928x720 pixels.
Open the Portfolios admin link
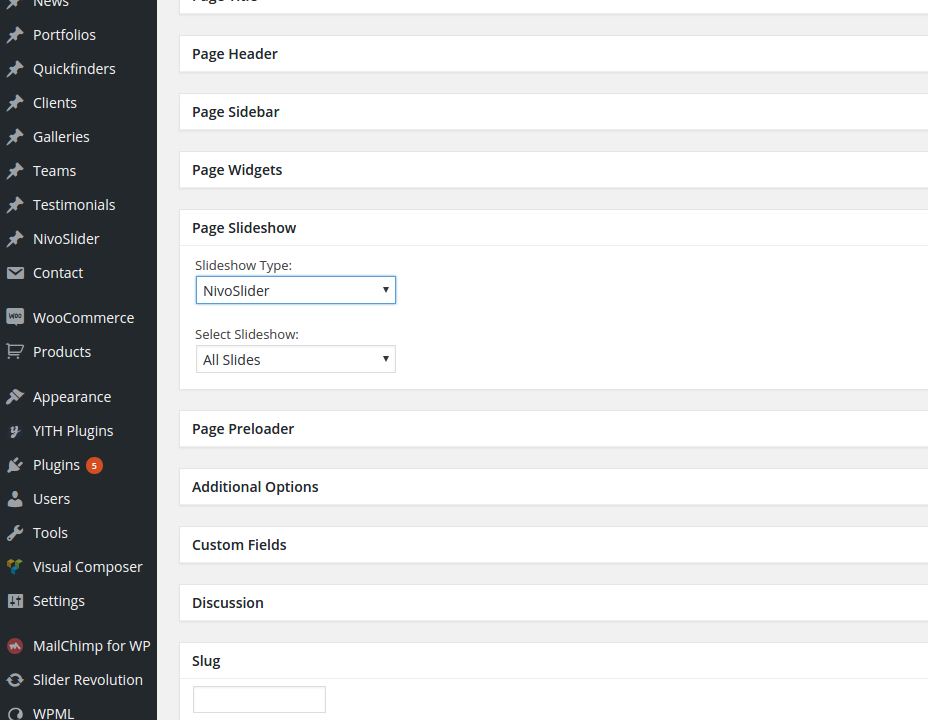[x=64, y=35]
